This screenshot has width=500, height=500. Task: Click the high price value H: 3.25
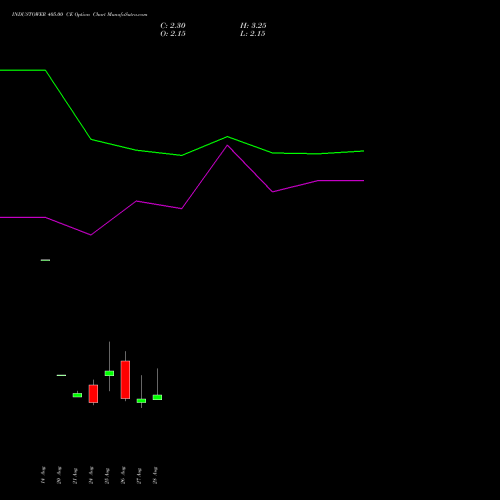coord(253,26)
